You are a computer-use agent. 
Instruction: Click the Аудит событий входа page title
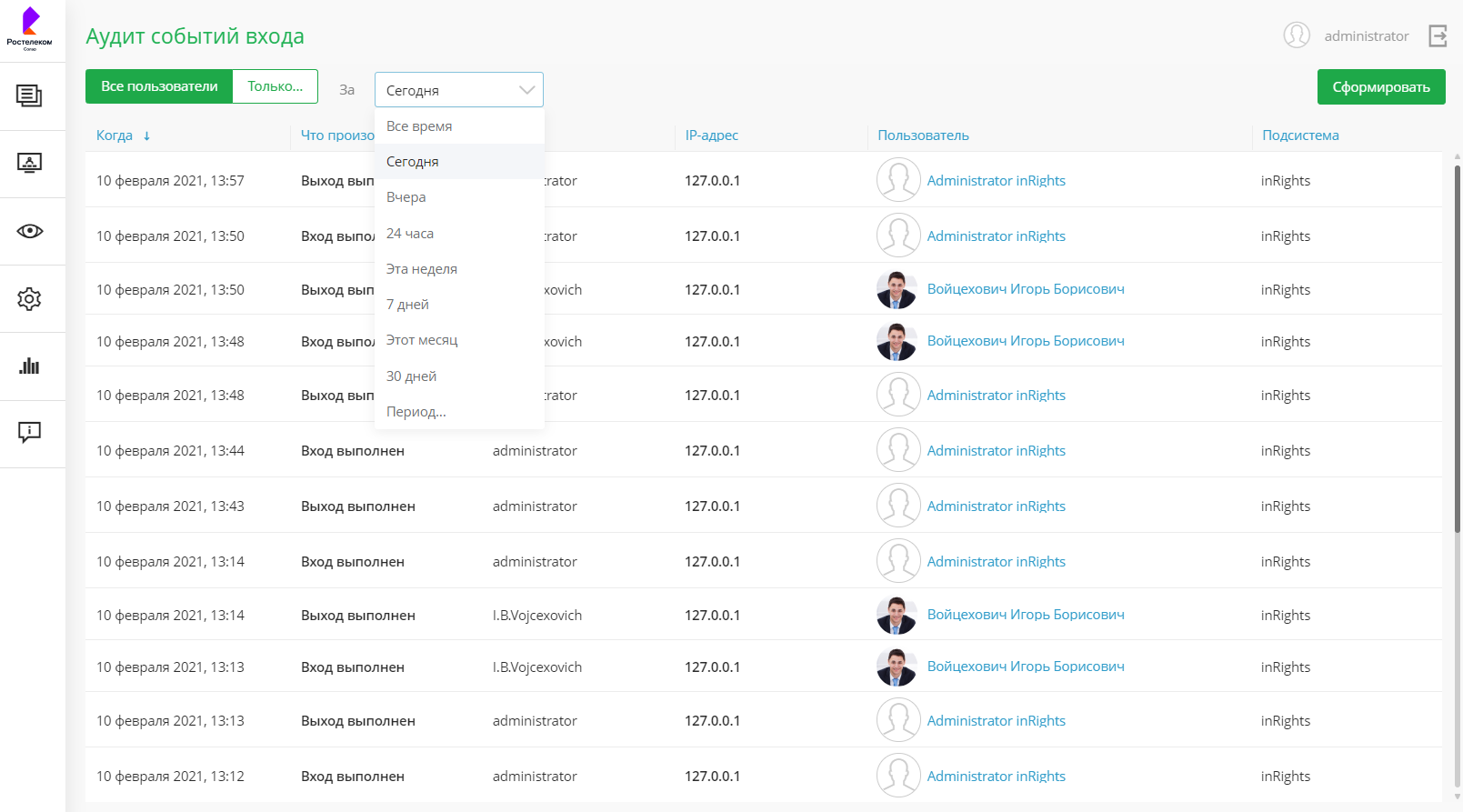click(195, 36)
